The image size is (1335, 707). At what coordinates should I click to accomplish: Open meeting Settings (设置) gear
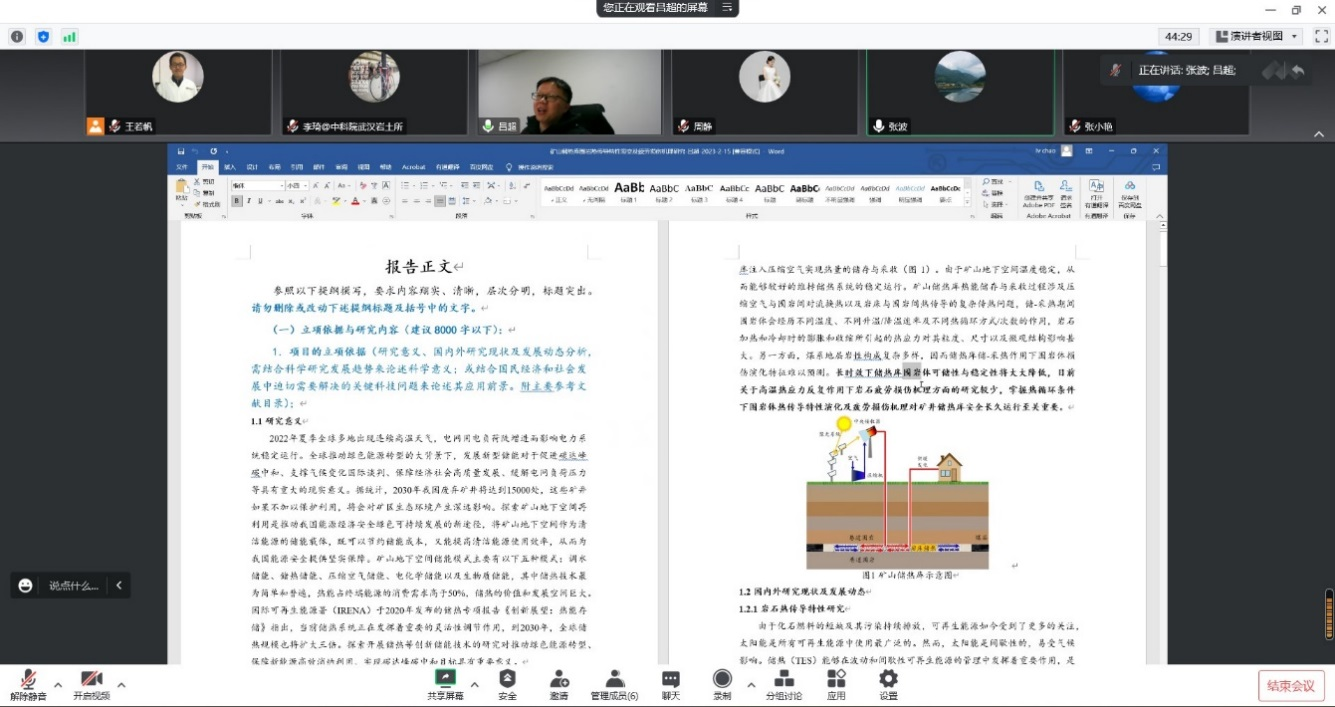888,683
